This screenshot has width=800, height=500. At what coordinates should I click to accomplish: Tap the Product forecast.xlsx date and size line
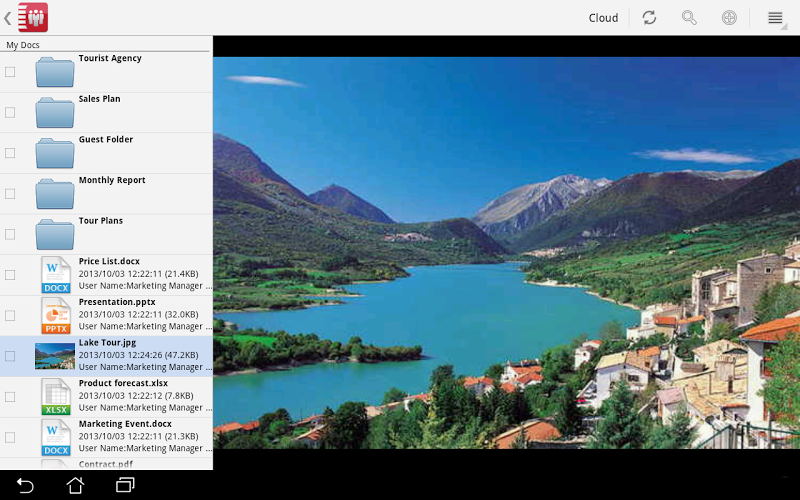136,395
